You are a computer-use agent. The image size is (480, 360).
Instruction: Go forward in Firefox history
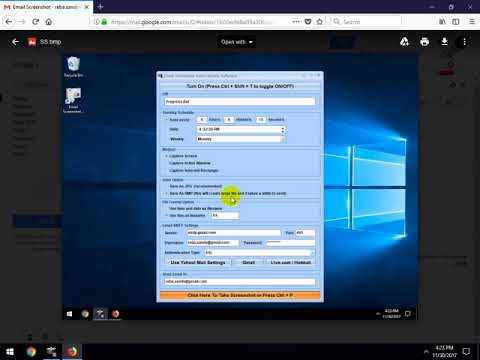point(22,22)
